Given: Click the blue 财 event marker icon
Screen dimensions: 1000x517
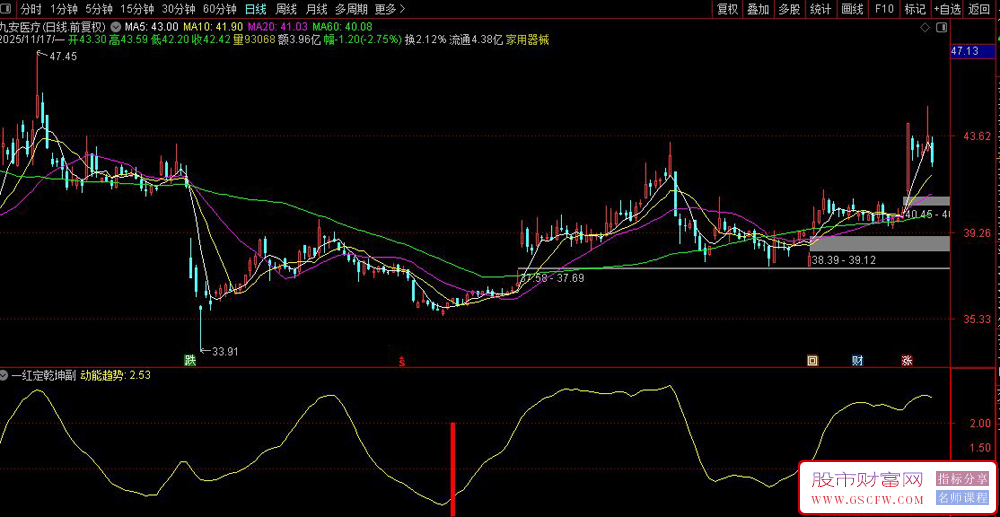Looking at the screenshot, I should (858, 359).
